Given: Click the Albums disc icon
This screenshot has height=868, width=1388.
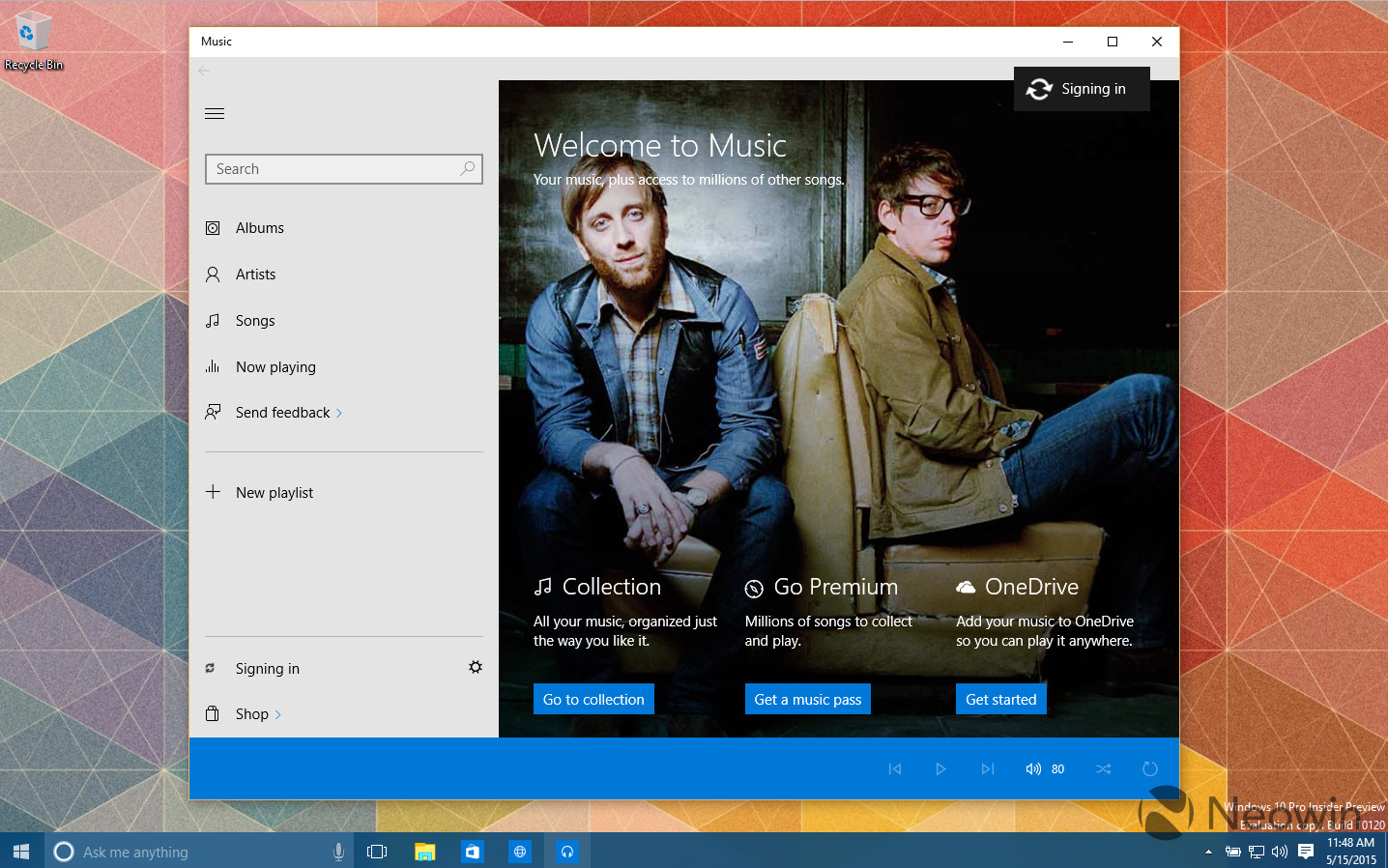Looking at the screenshot, I should 213,228.
